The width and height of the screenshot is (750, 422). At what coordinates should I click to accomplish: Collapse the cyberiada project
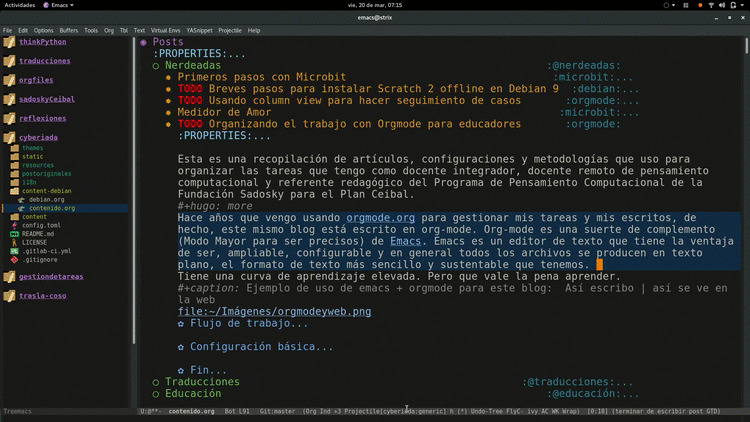38,137
